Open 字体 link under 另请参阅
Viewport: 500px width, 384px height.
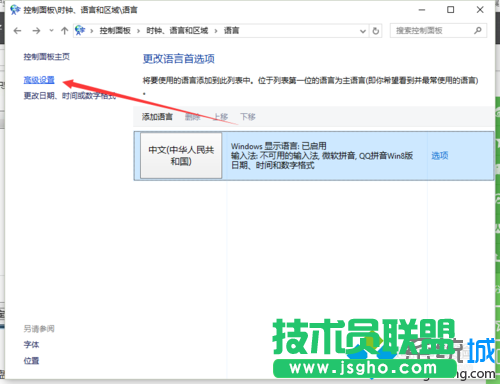click(x=31, y=344)
